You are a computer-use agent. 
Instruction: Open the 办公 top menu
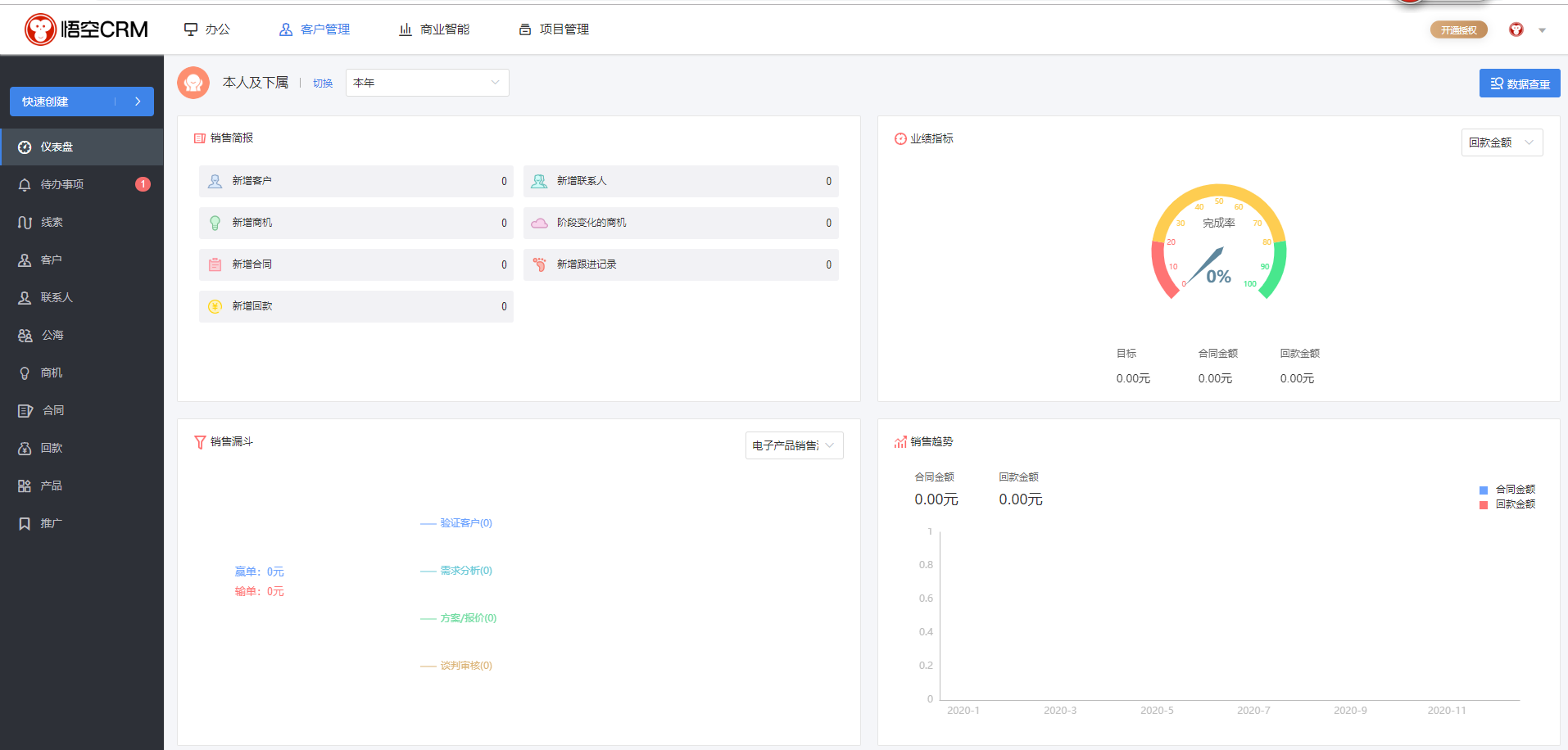(207, 29)
